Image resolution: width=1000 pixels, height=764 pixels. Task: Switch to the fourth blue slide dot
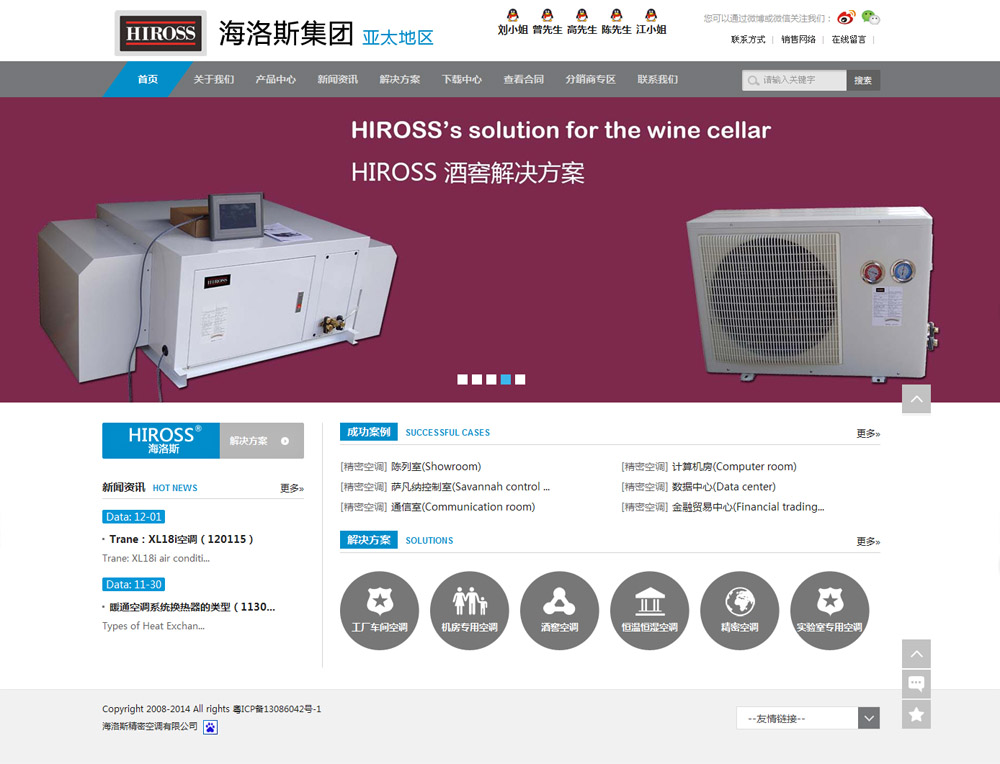coord(506,379)
